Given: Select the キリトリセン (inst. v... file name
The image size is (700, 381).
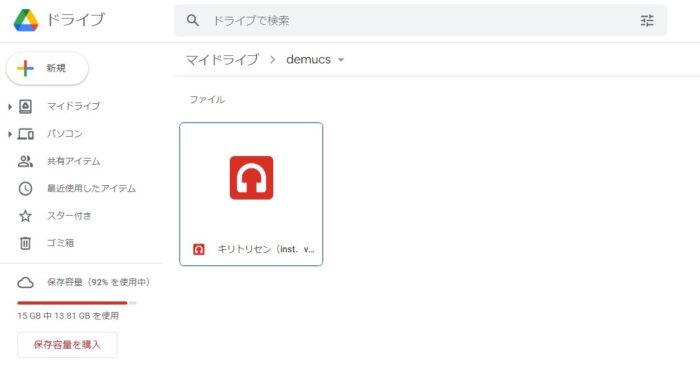Looking at the screenshot, I should pos(266,249).
